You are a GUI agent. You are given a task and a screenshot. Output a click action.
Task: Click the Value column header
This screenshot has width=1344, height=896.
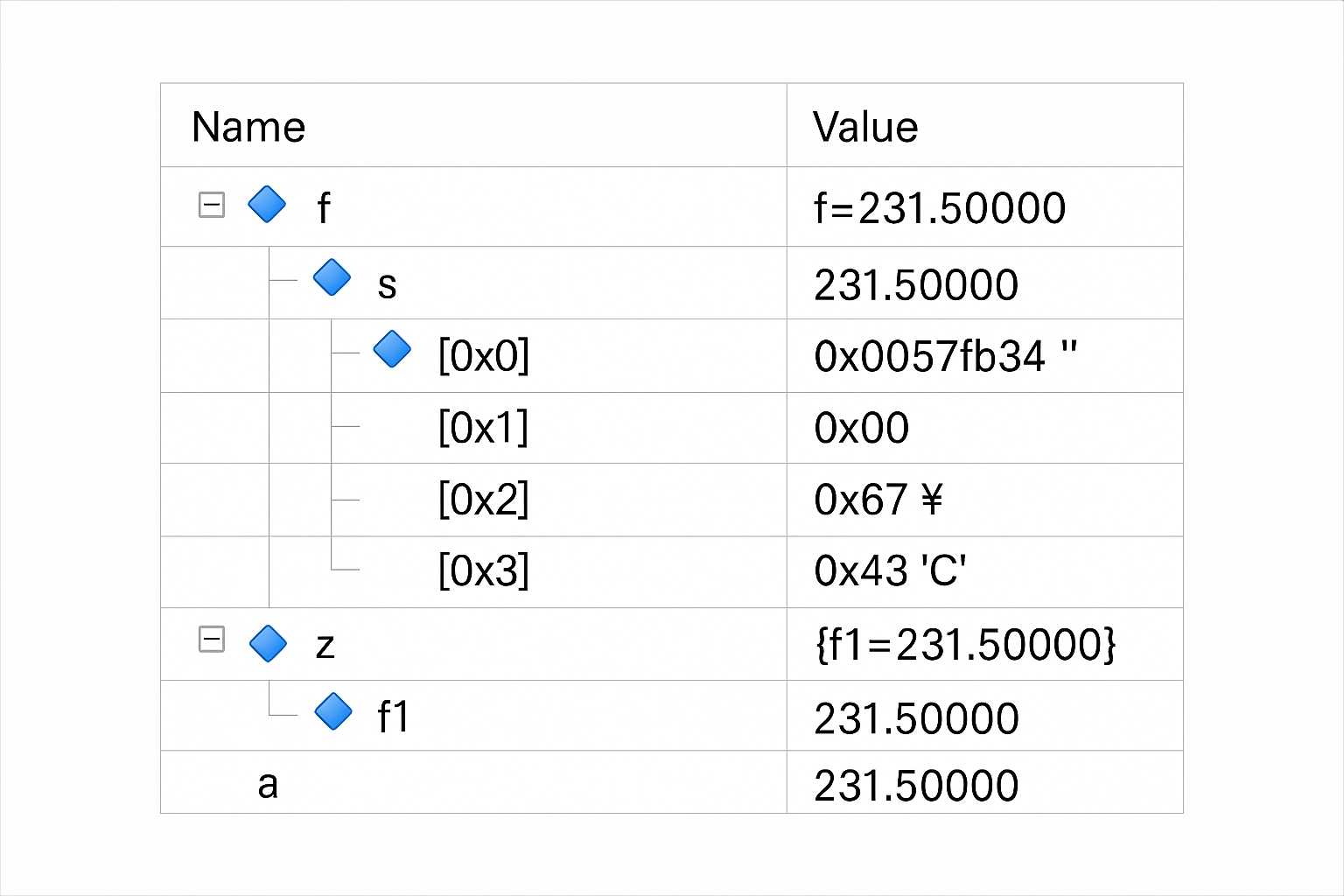point(865,128)
